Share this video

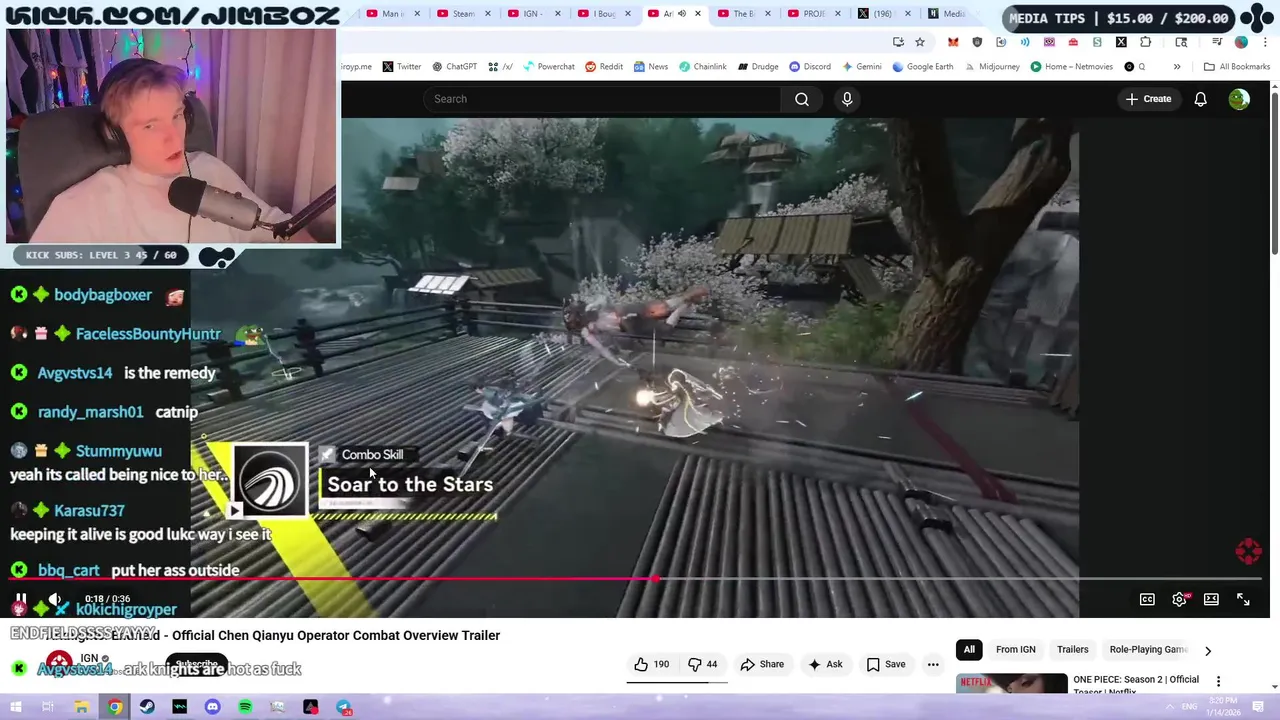pos(762,664)
